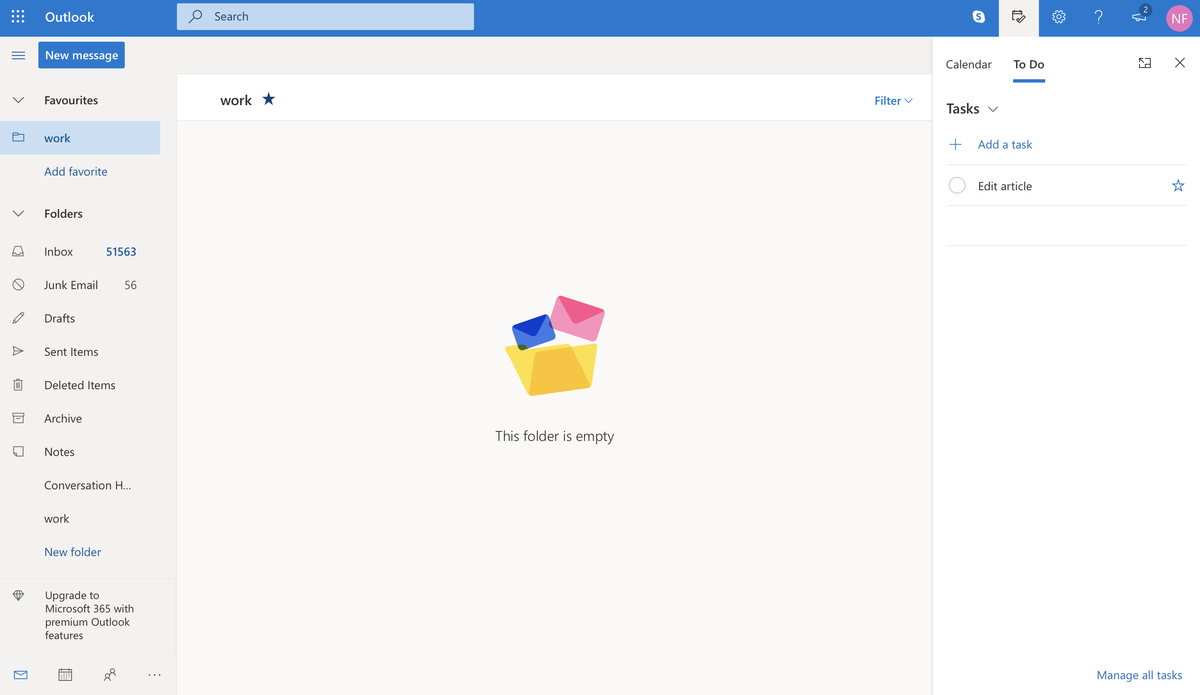Image resolution: width=1200 pixels, height=695 pixels.
Task: Click the New message button
Action: [x=81, y=55]
